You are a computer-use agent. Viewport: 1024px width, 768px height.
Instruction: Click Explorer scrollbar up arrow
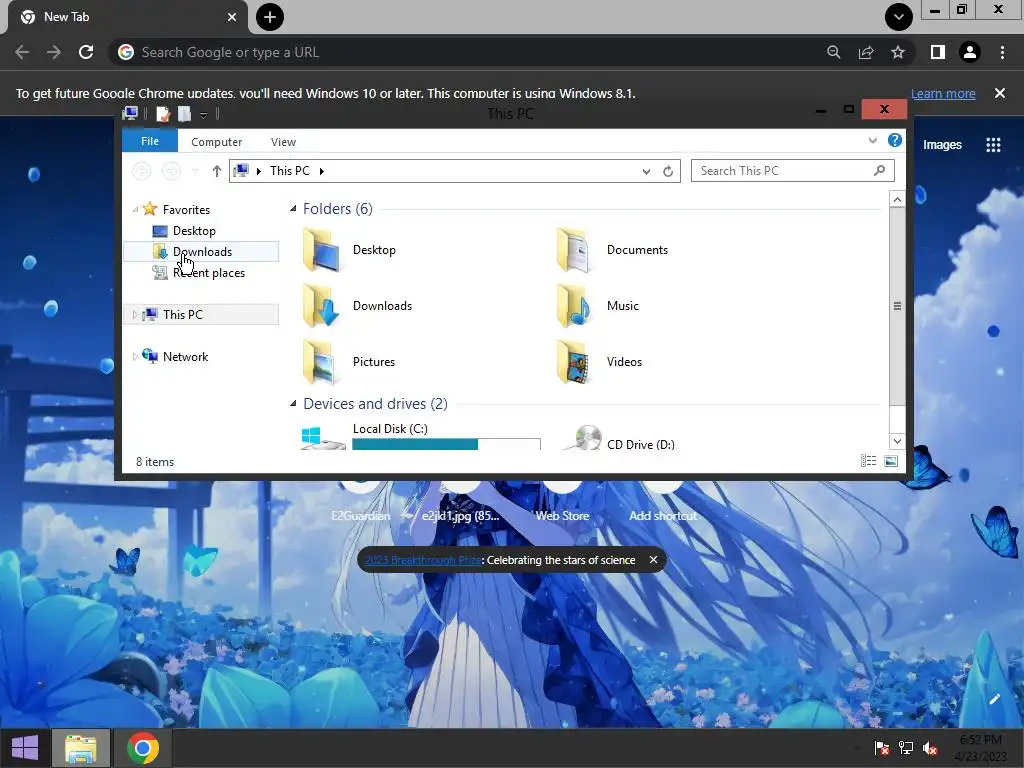[x=897, y=199]
